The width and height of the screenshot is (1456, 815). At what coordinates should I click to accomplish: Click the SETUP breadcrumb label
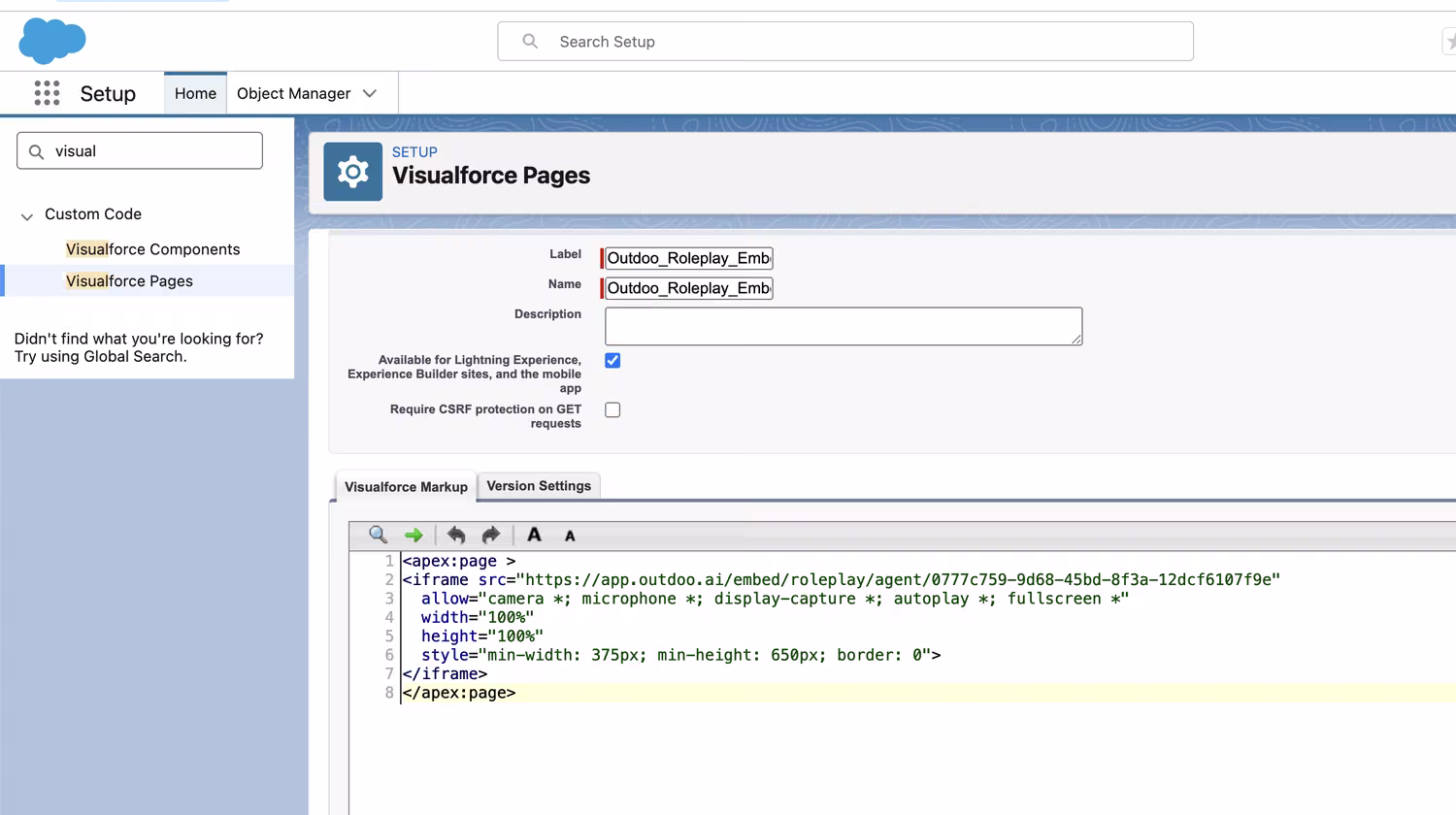tap(414, 152)
